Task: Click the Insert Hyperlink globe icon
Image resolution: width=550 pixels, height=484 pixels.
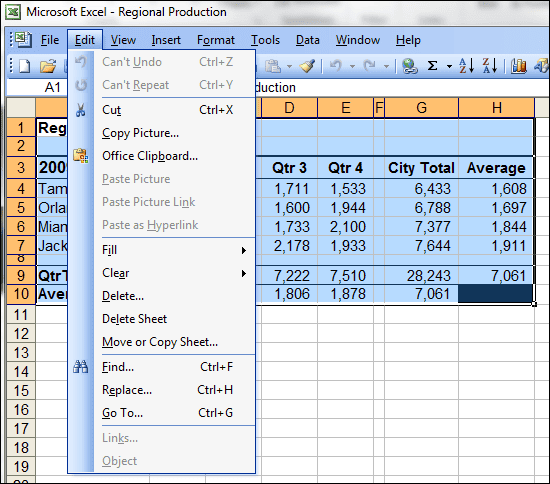Action: click(x=409, y=66)
